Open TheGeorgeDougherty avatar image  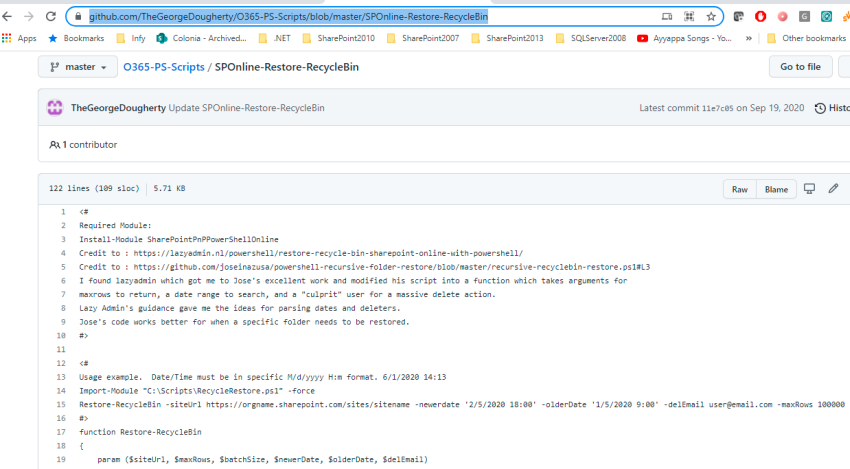(x=55, y=107)
